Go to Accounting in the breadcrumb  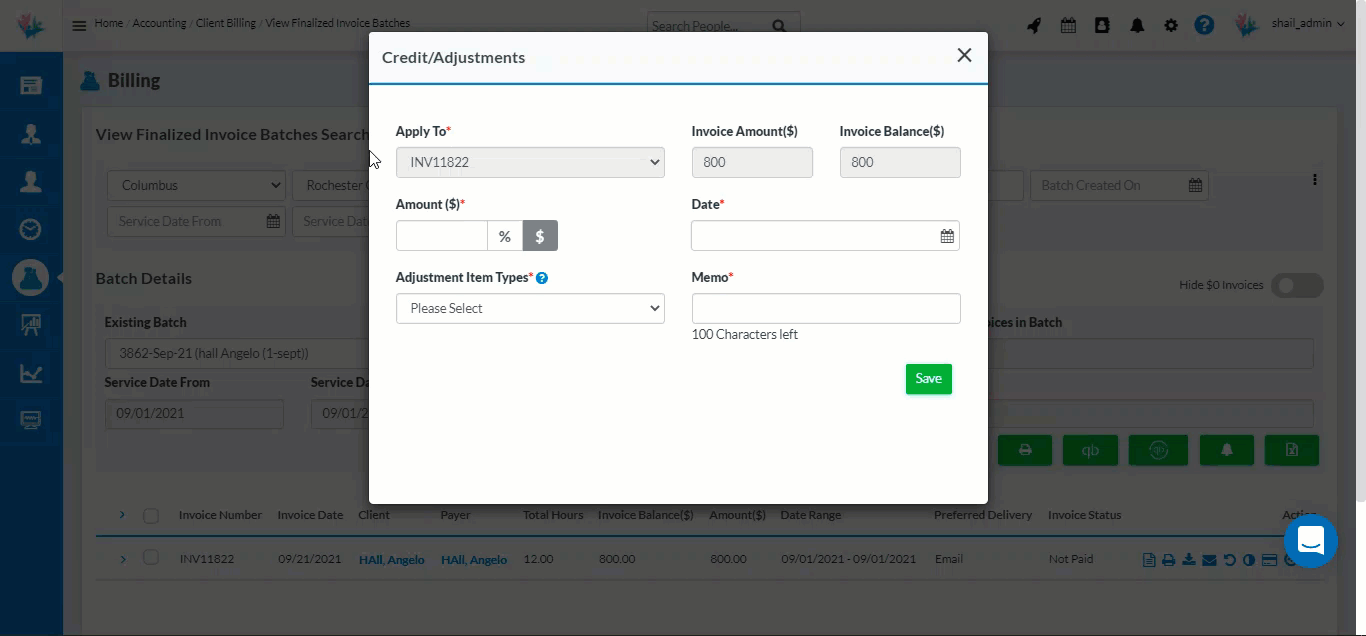click(159, 23)
